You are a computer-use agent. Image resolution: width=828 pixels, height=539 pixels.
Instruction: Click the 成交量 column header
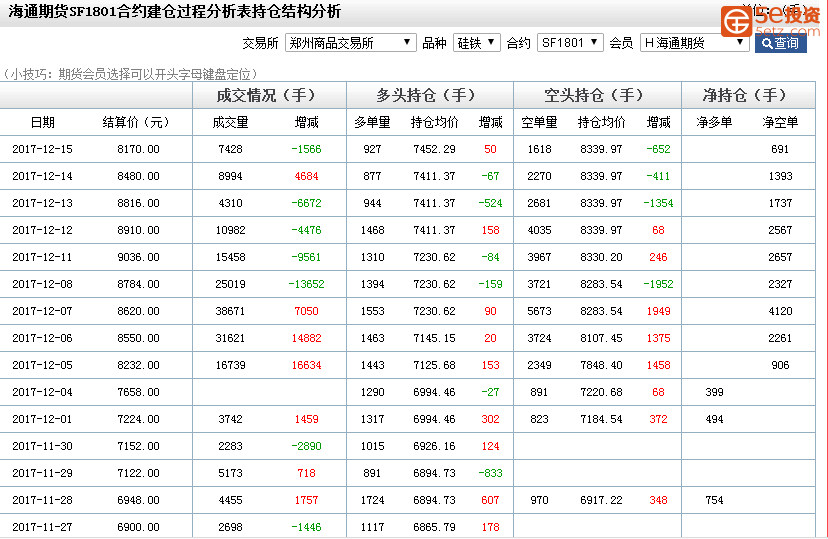[230, 122]
